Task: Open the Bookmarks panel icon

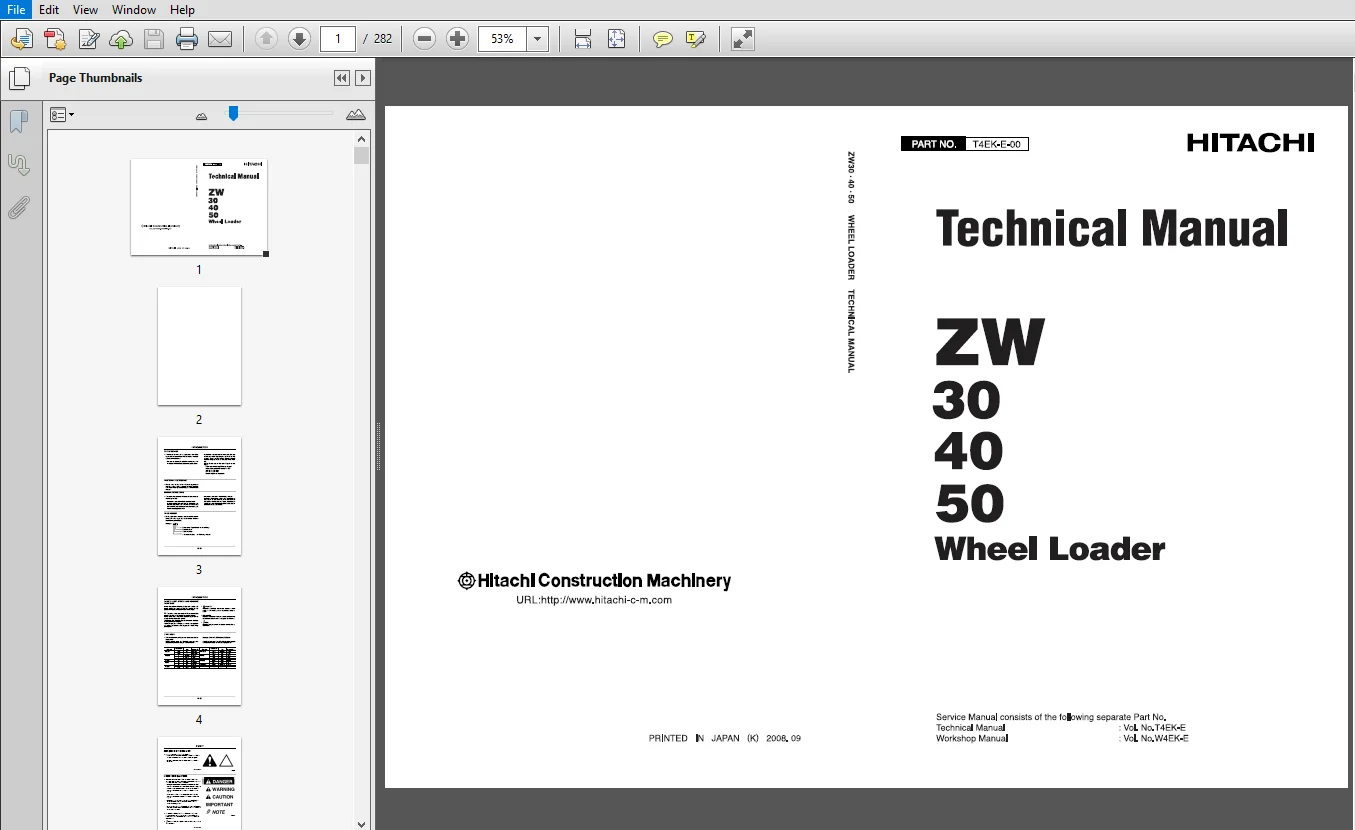Action: pyautogui.click(x=18, y=122)
